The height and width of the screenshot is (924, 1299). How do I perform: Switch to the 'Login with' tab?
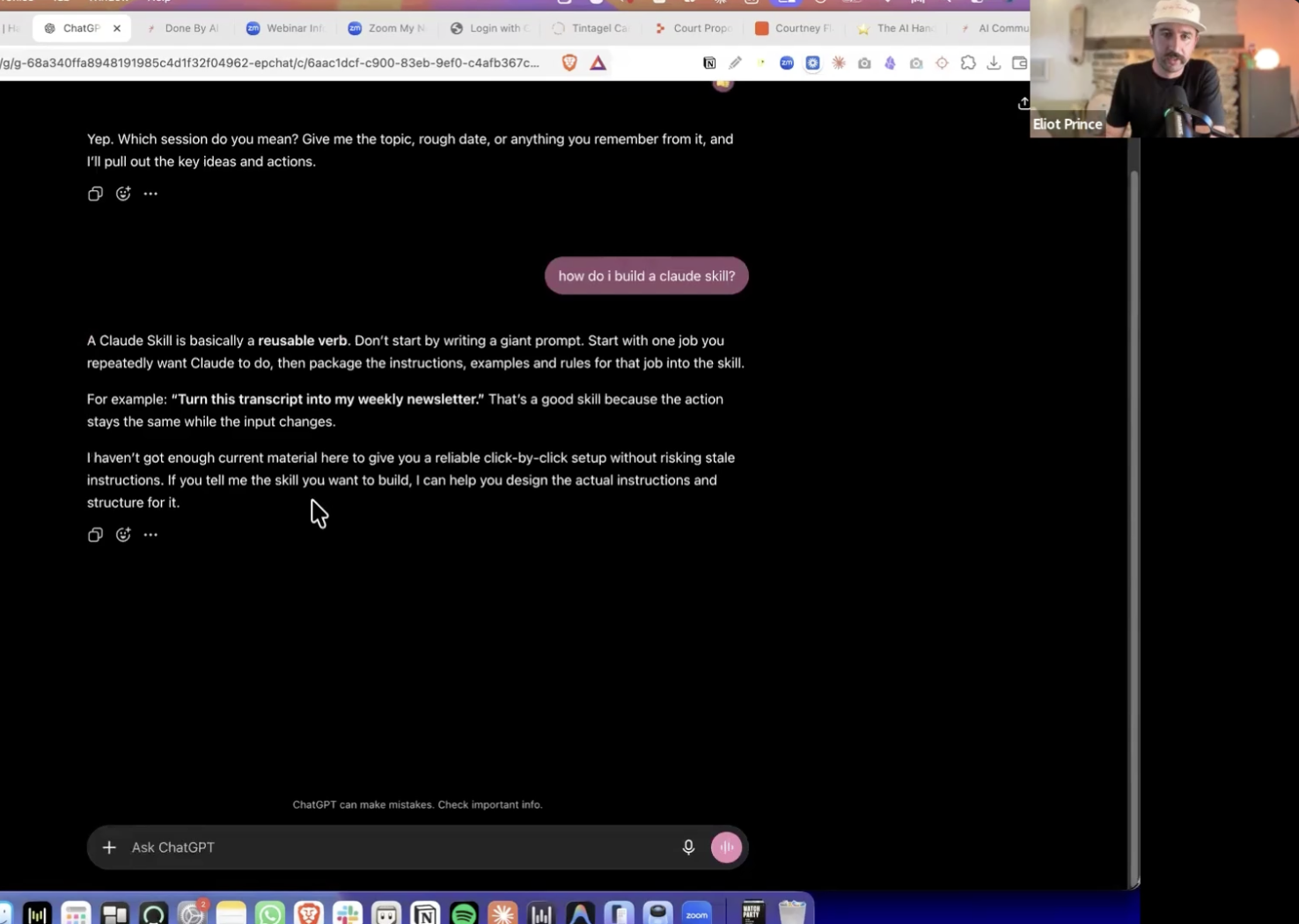(489, 28)
